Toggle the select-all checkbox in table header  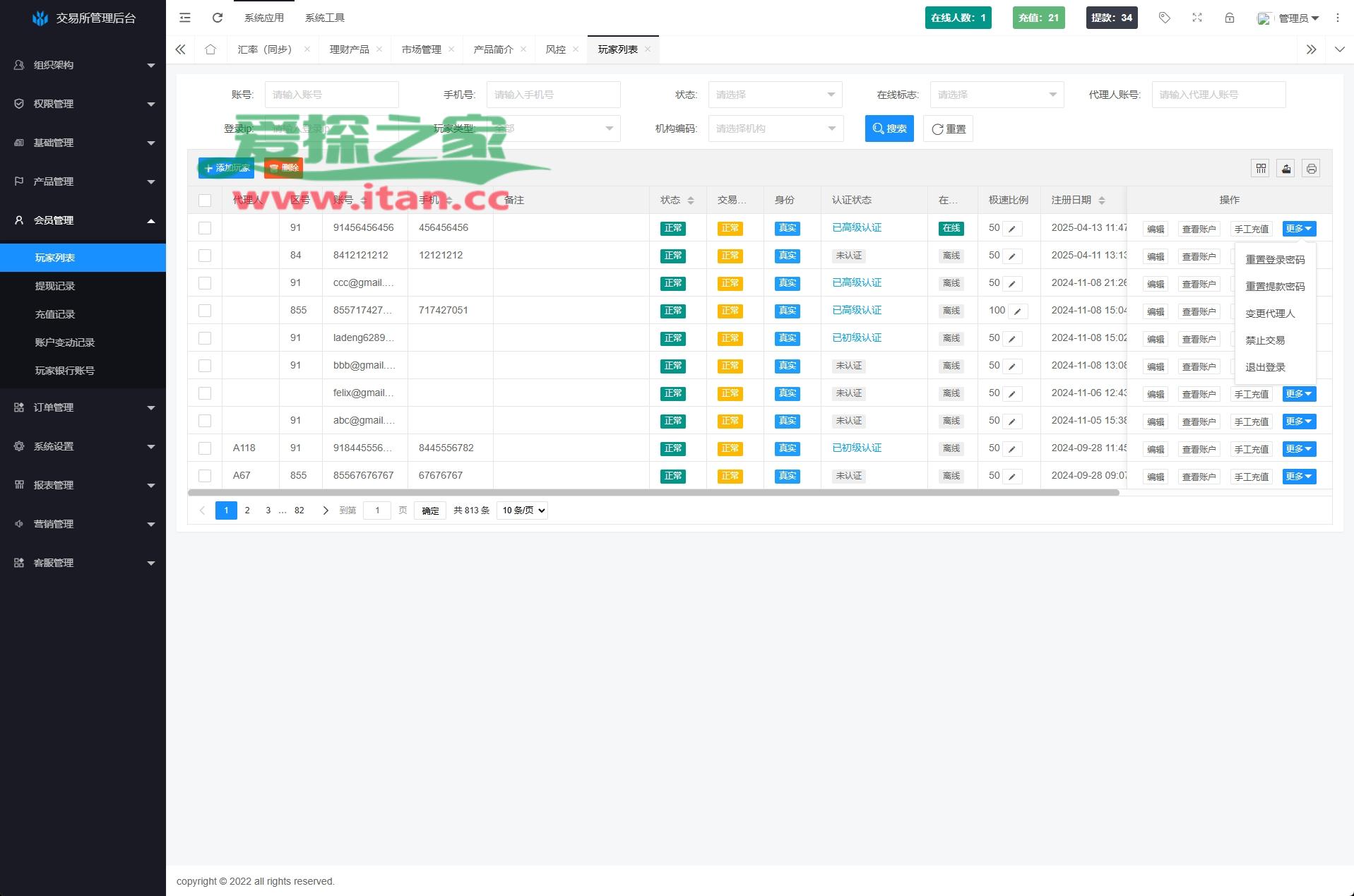point(205,201)
